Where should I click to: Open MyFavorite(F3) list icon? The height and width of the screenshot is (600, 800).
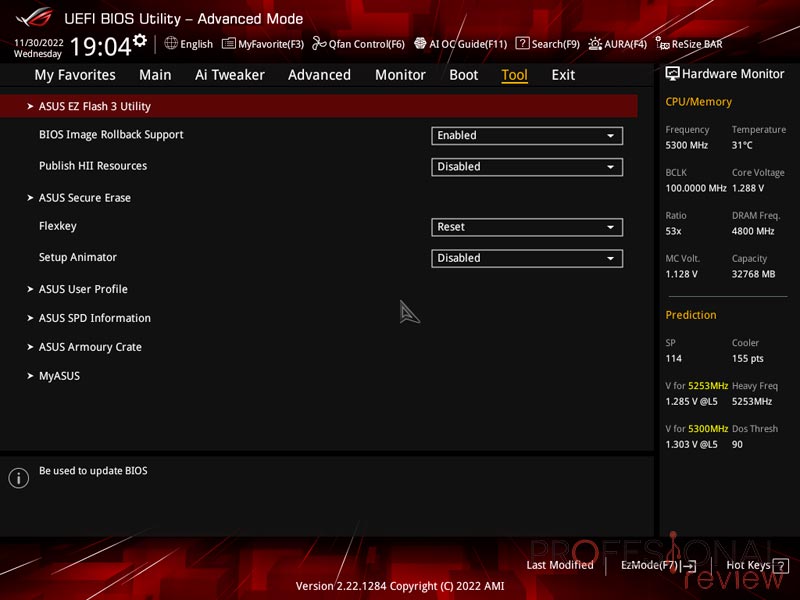(x=229, y=44)
